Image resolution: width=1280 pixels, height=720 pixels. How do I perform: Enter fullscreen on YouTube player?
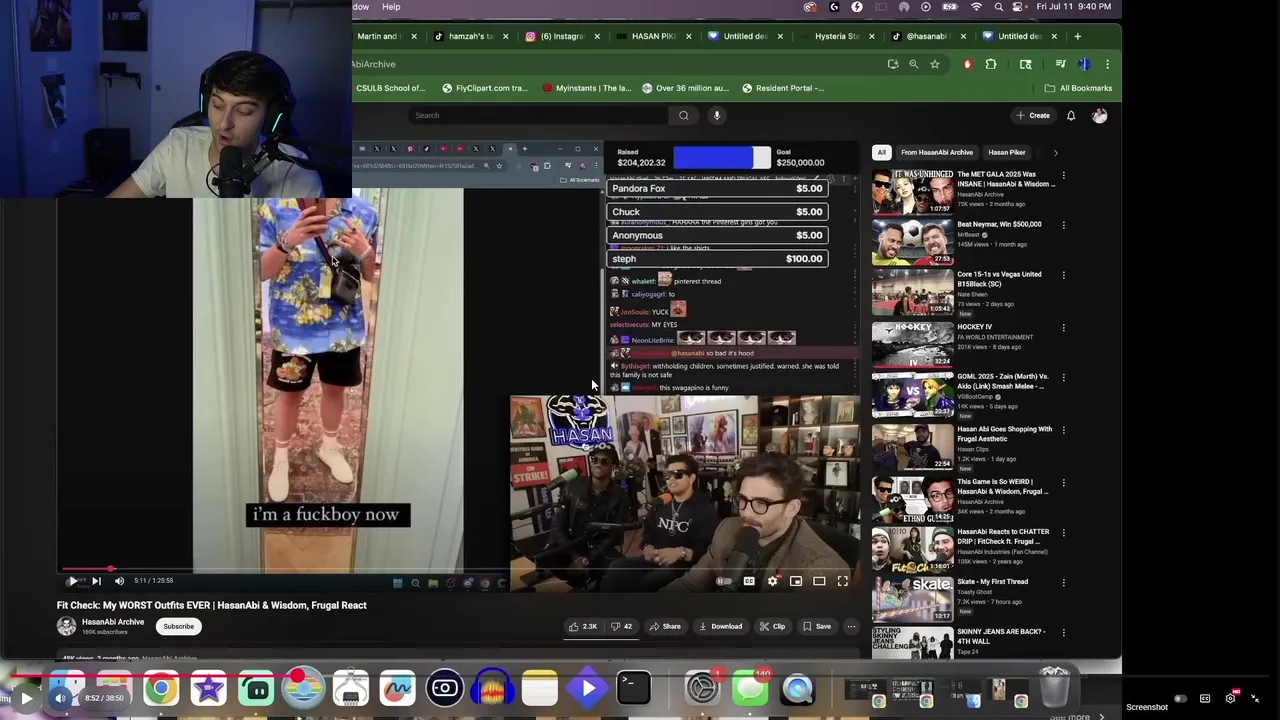coord(842,581)
